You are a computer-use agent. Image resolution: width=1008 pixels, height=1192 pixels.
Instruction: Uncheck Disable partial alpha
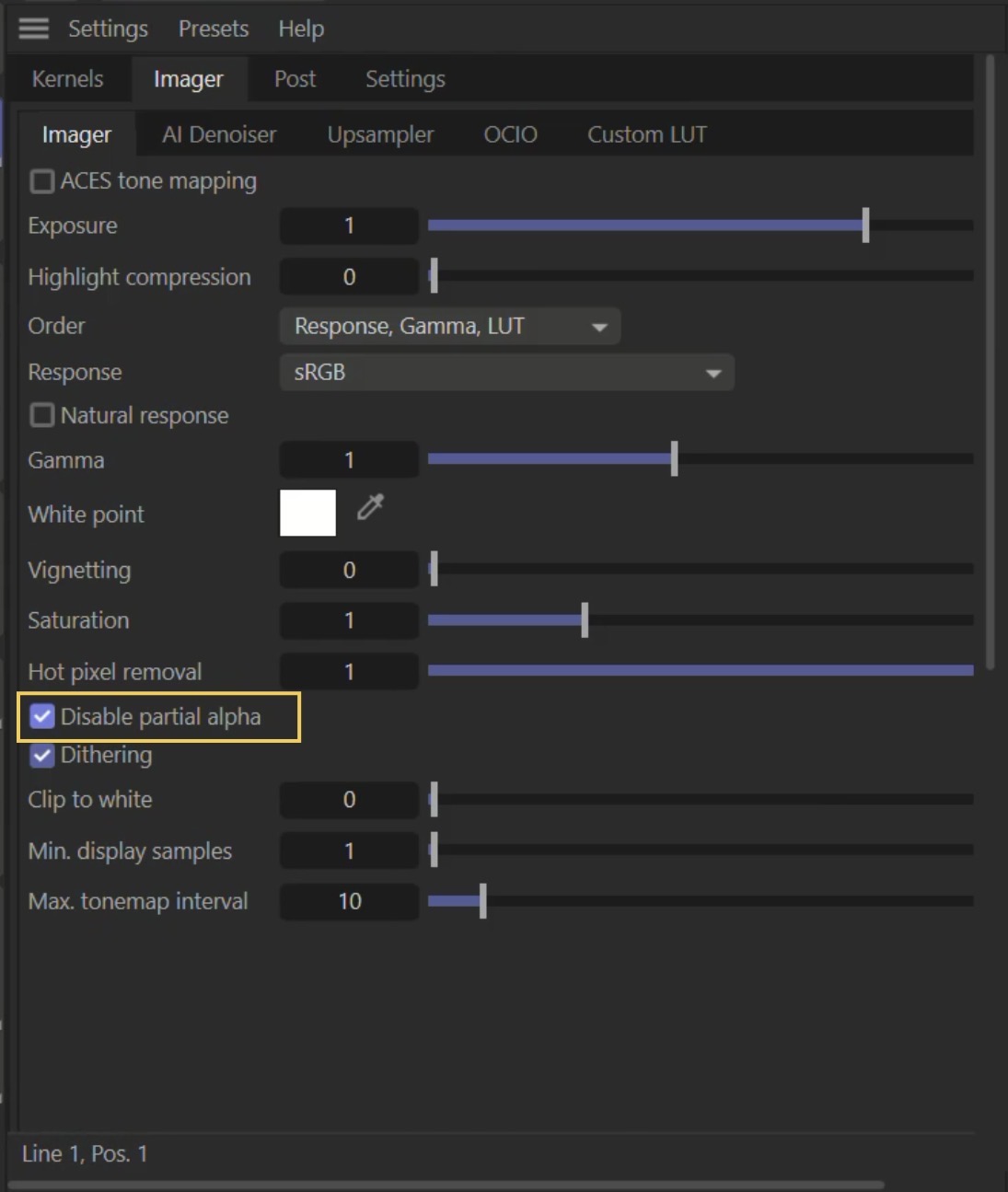click(42, 716)
